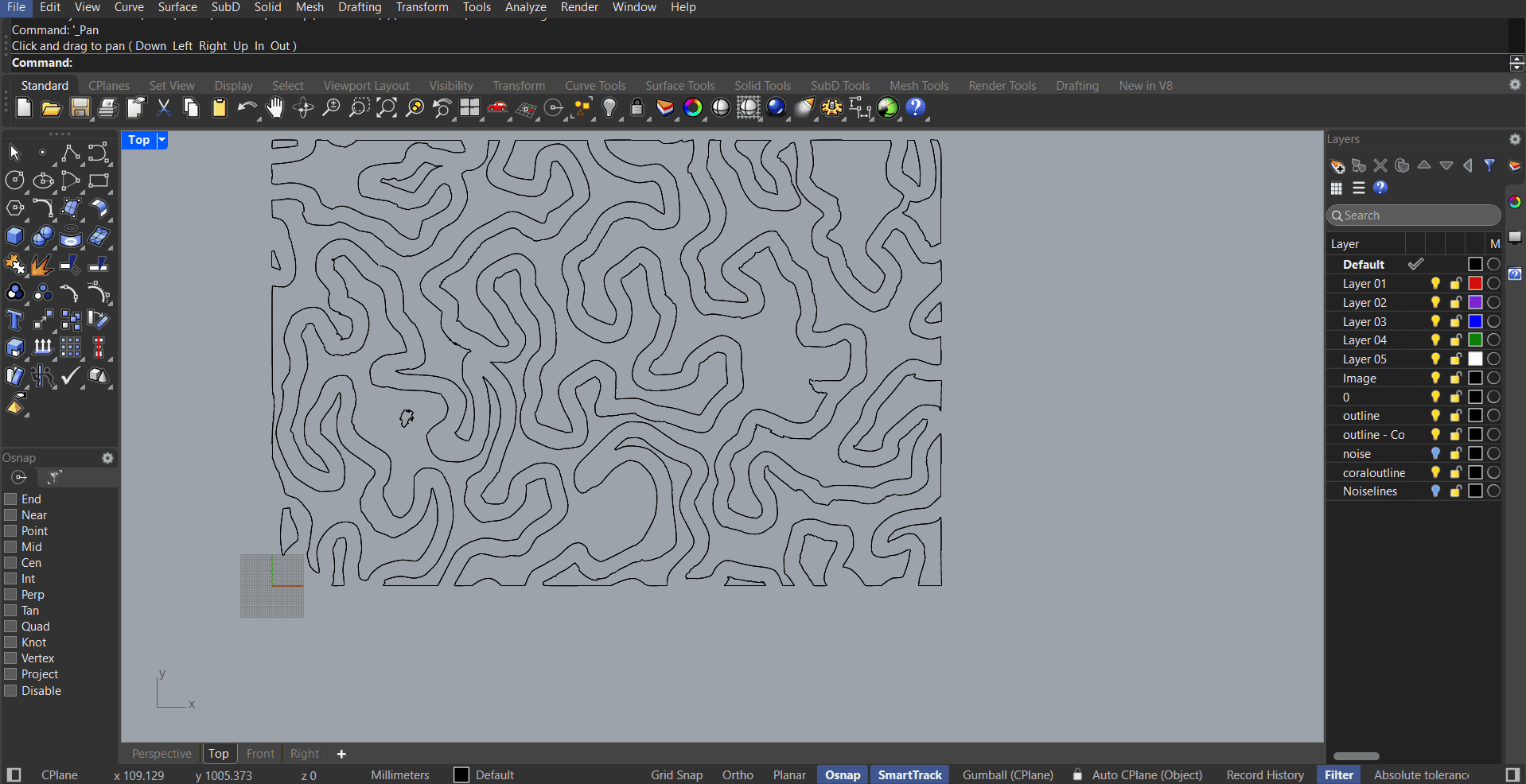Enable the End osnap checkbox
The image size is (1526, 784).
point(11,499)
